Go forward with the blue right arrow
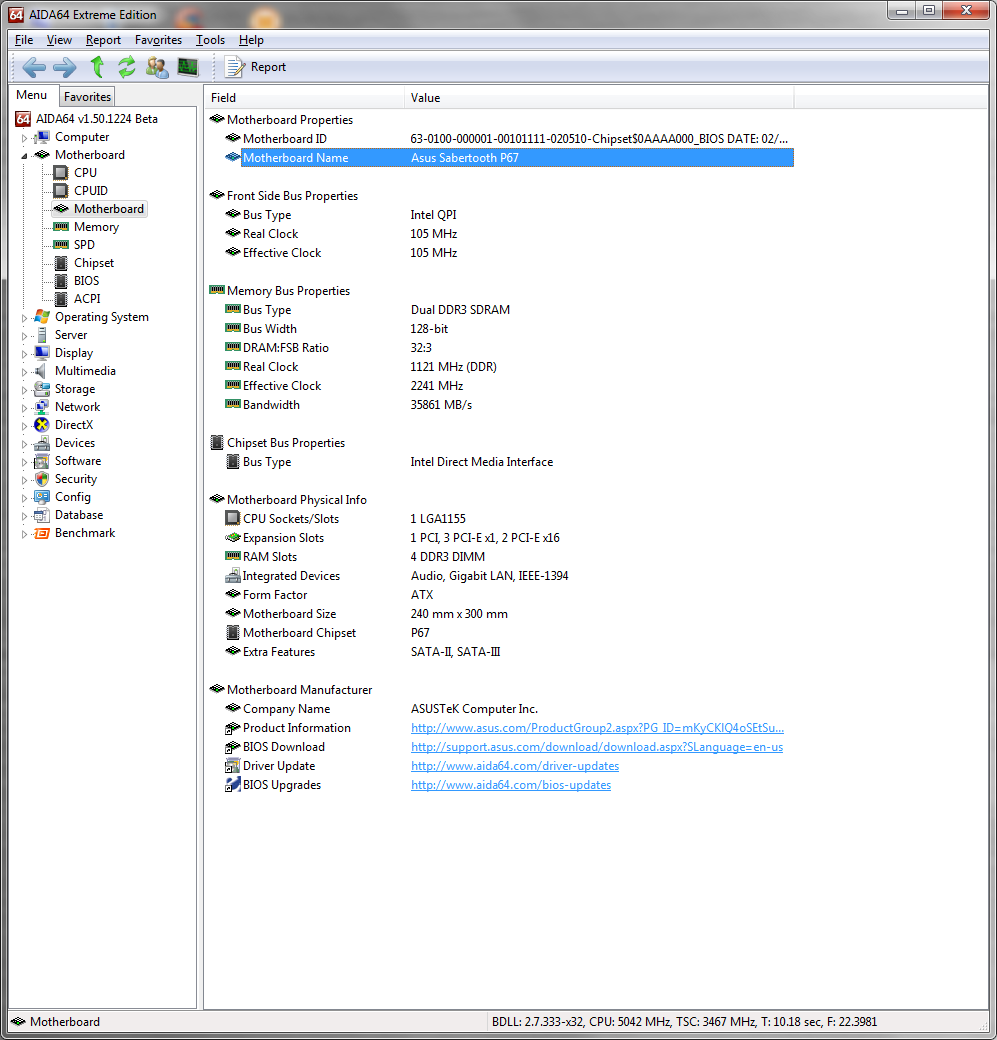 point(64,67)
